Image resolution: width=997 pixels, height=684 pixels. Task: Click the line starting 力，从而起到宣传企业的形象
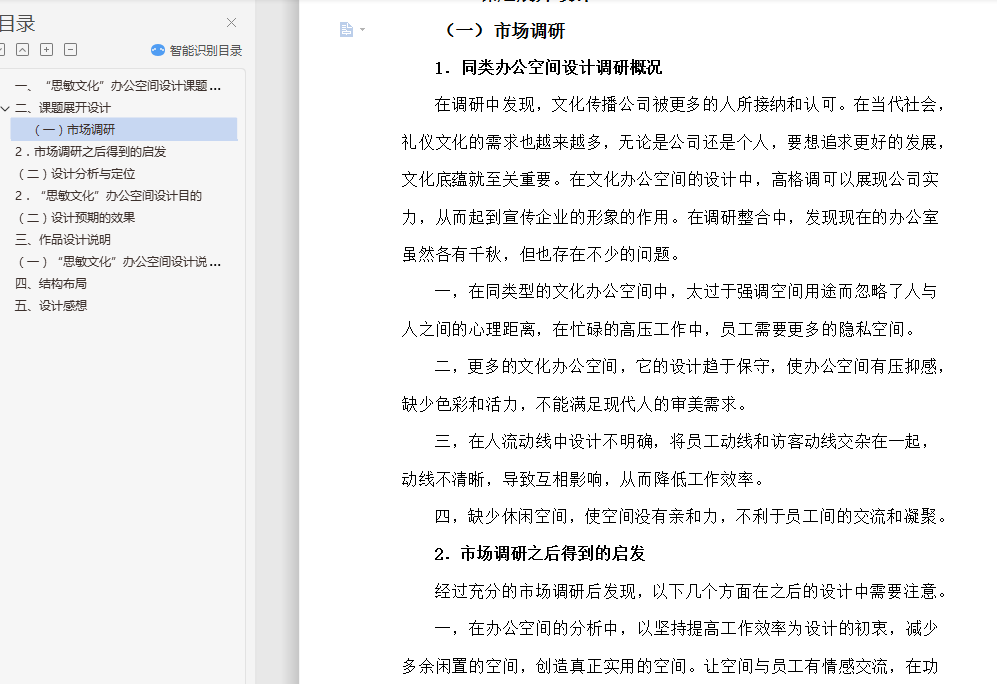[x=670, y=217]
